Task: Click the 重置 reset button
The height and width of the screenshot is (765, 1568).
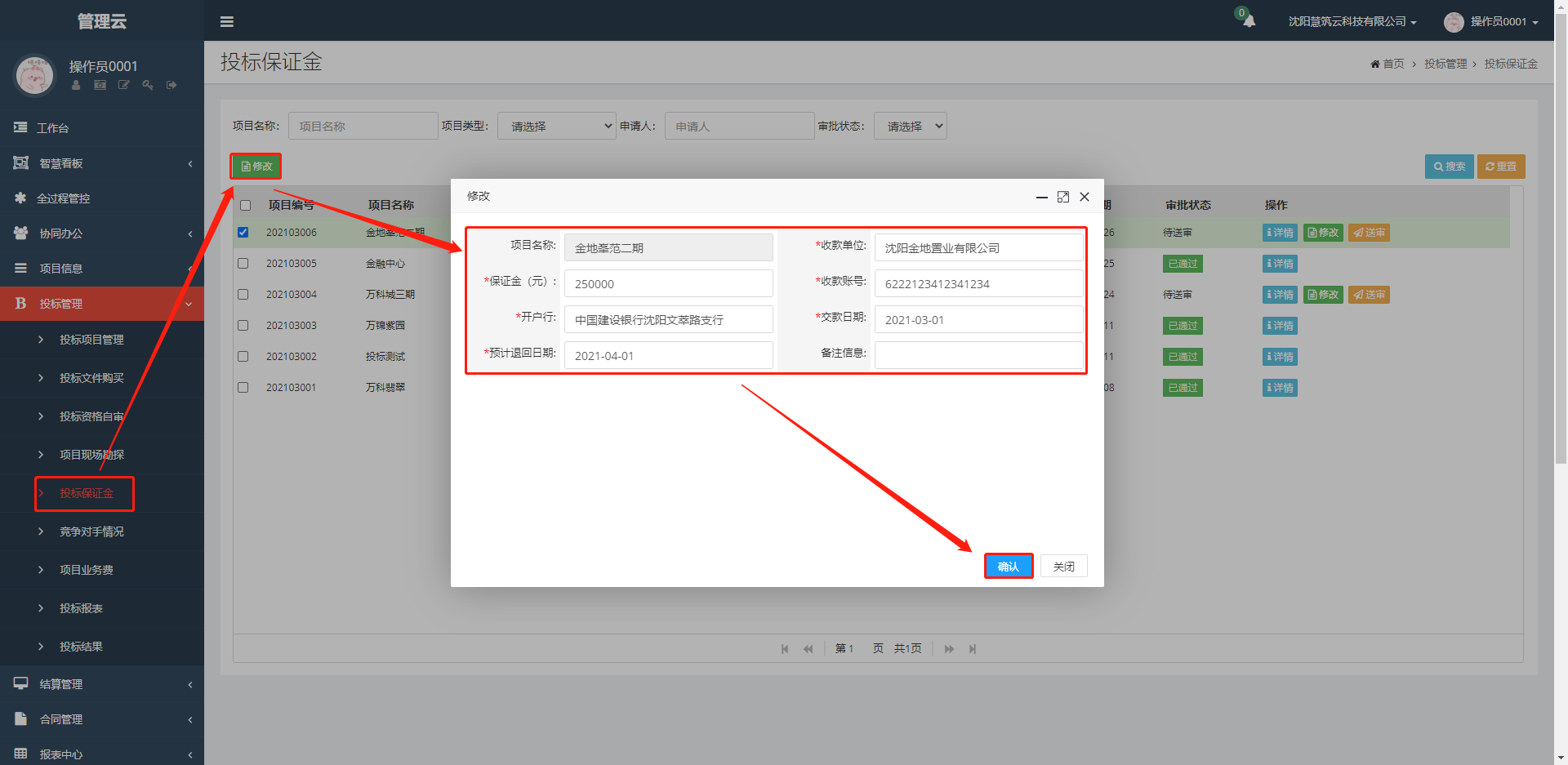Action: 1501,166
